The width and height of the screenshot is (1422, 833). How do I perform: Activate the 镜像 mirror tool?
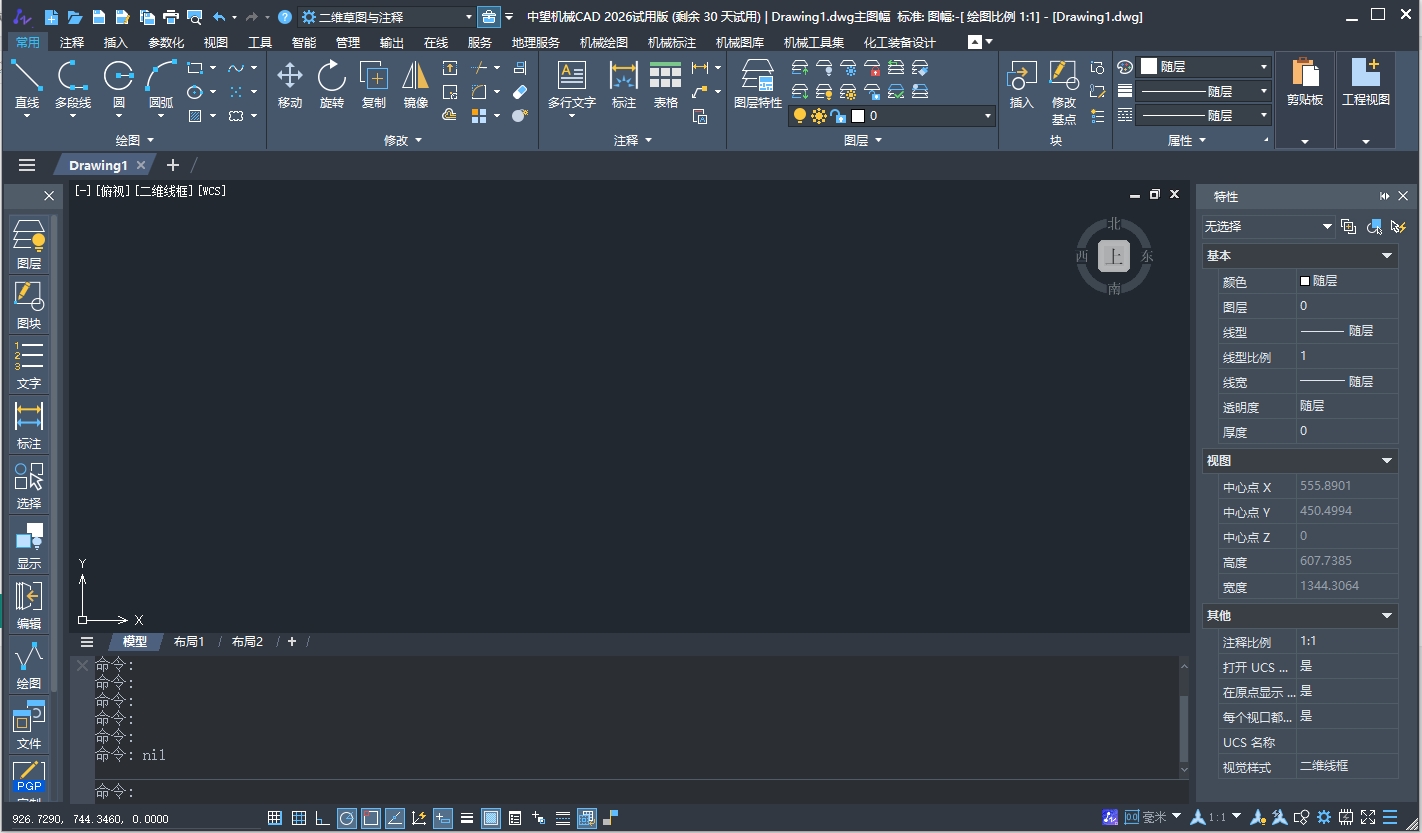416,84
